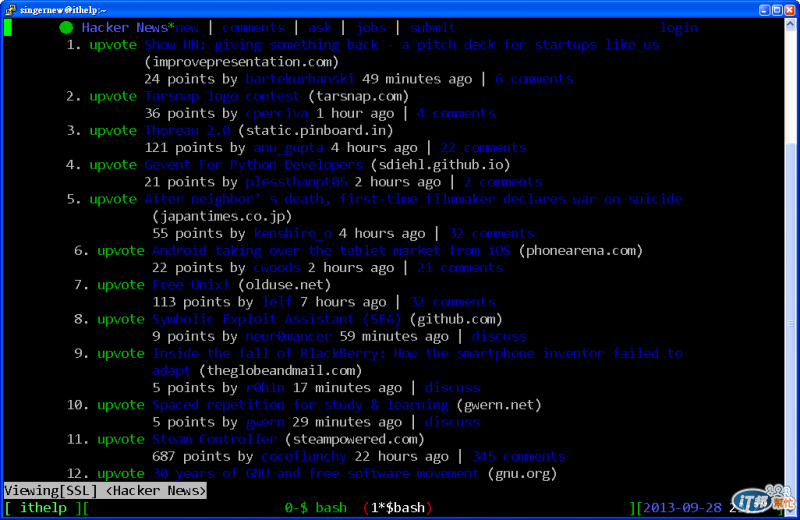Open '2 comments' on Gevent story
Screen dimensions: 800x520
pyautogui.click(x=503, y=182)
